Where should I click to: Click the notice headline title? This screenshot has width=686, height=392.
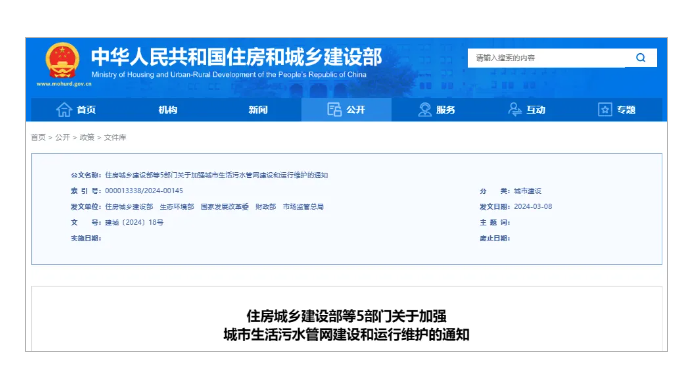point(346,326)
